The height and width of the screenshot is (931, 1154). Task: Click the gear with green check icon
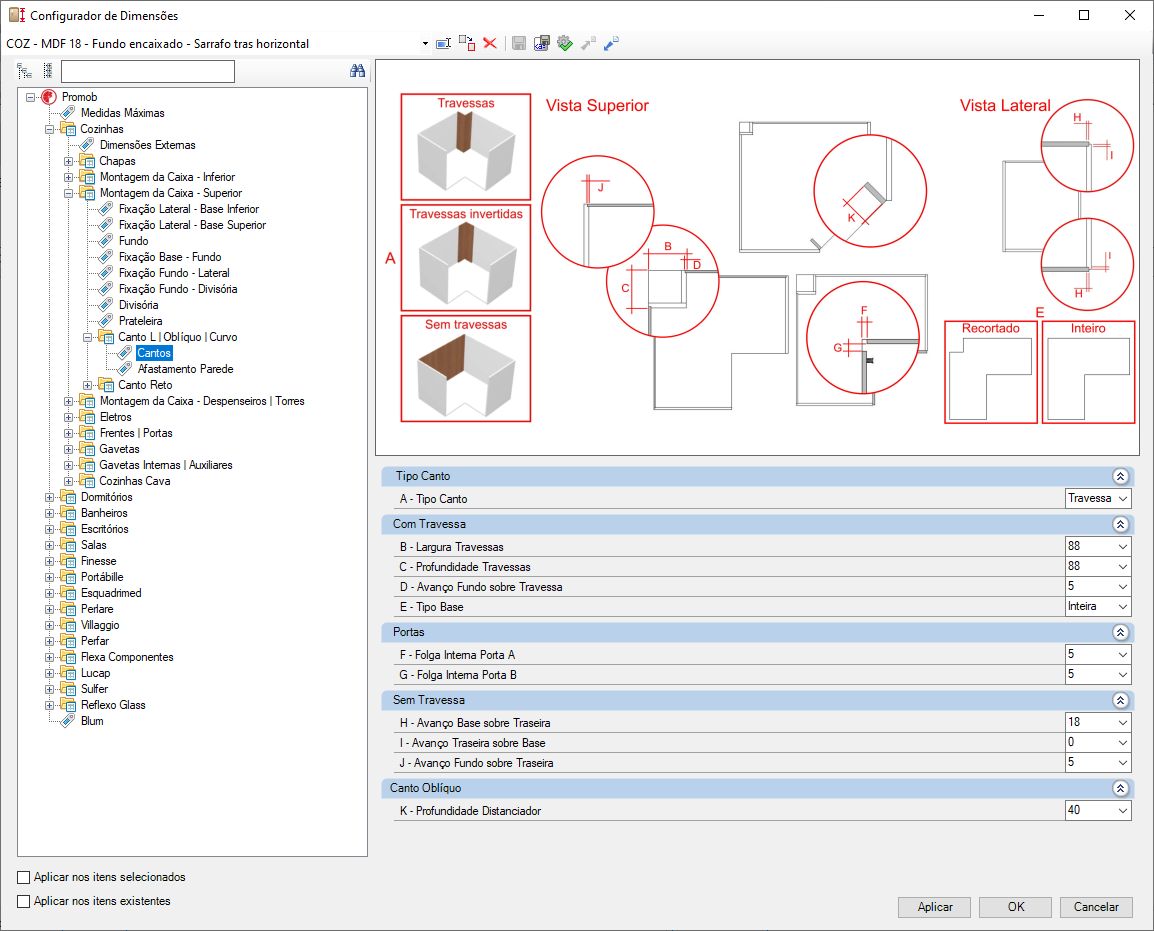tap(564, 43)
